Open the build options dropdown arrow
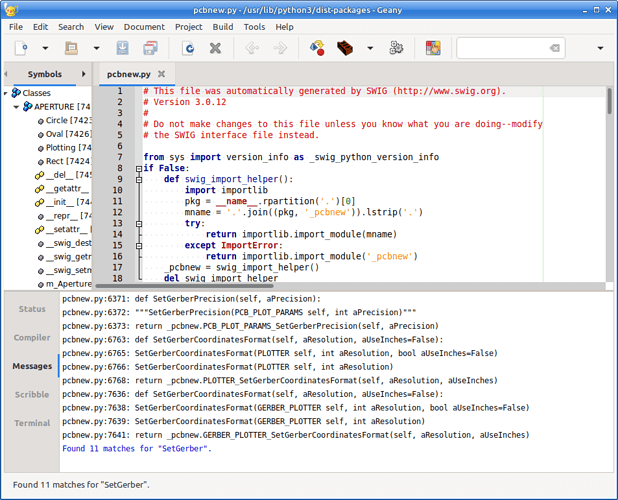 pyautogui.click(x=370, y=48)
